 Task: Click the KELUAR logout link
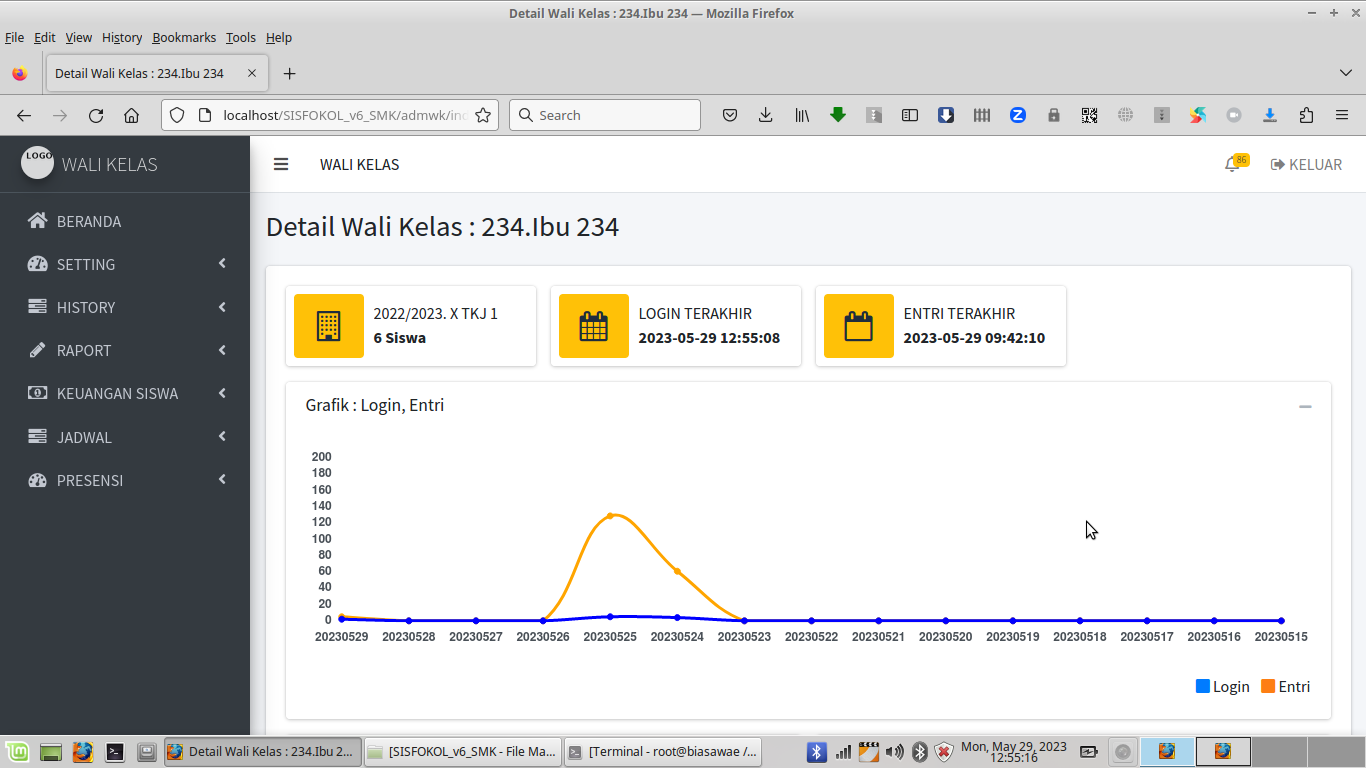[1306, 165]
